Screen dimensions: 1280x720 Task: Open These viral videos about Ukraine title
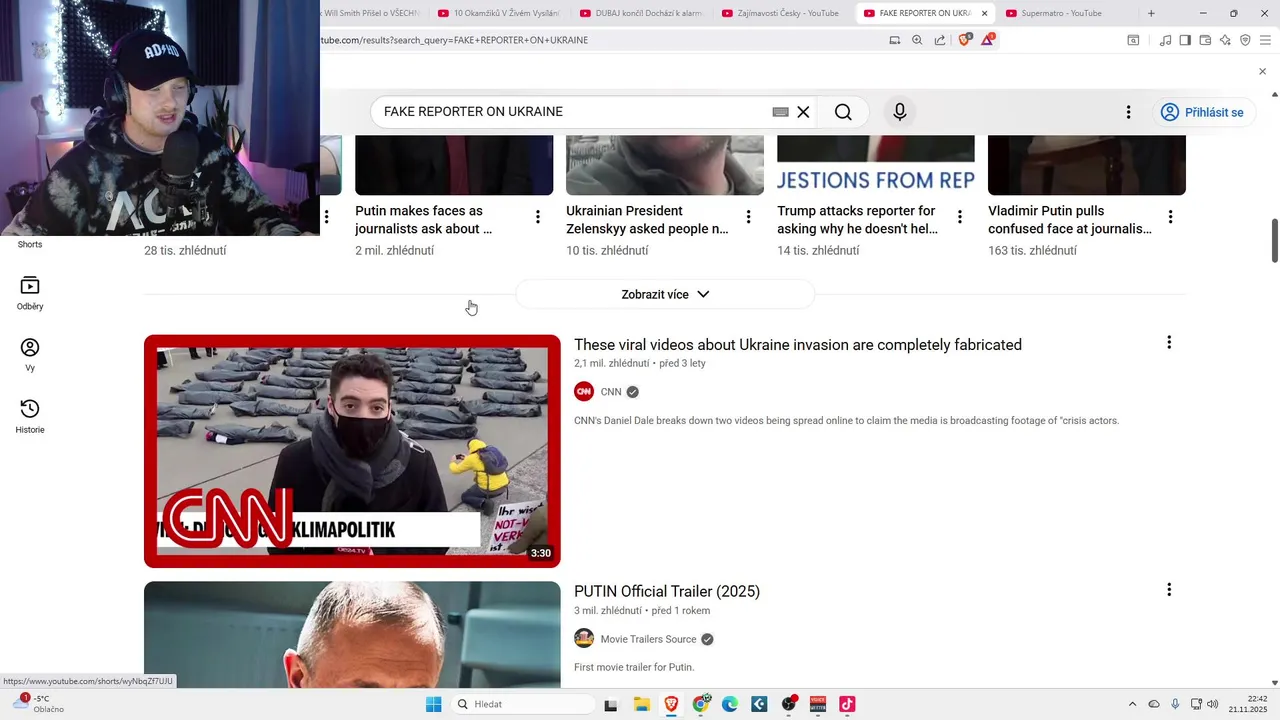pyautogui.click(x=798, y=345)
